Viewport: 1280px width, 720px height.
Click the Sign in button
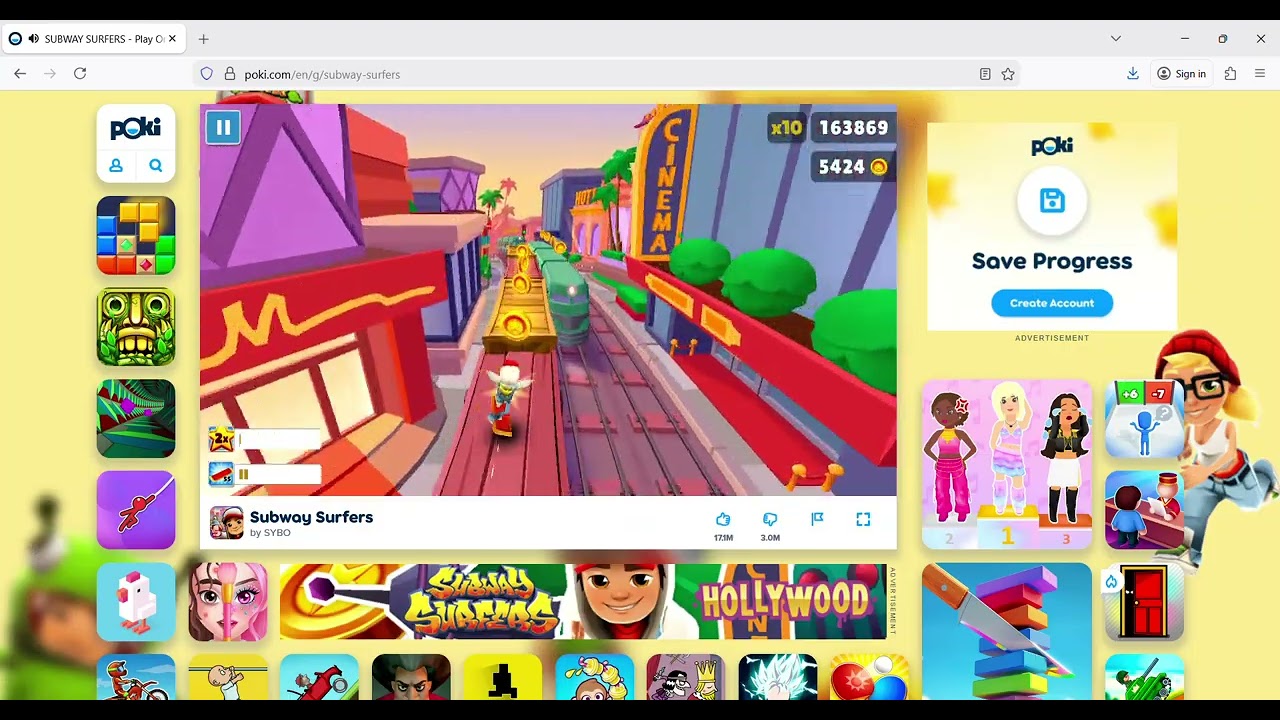coord(1181,74)
